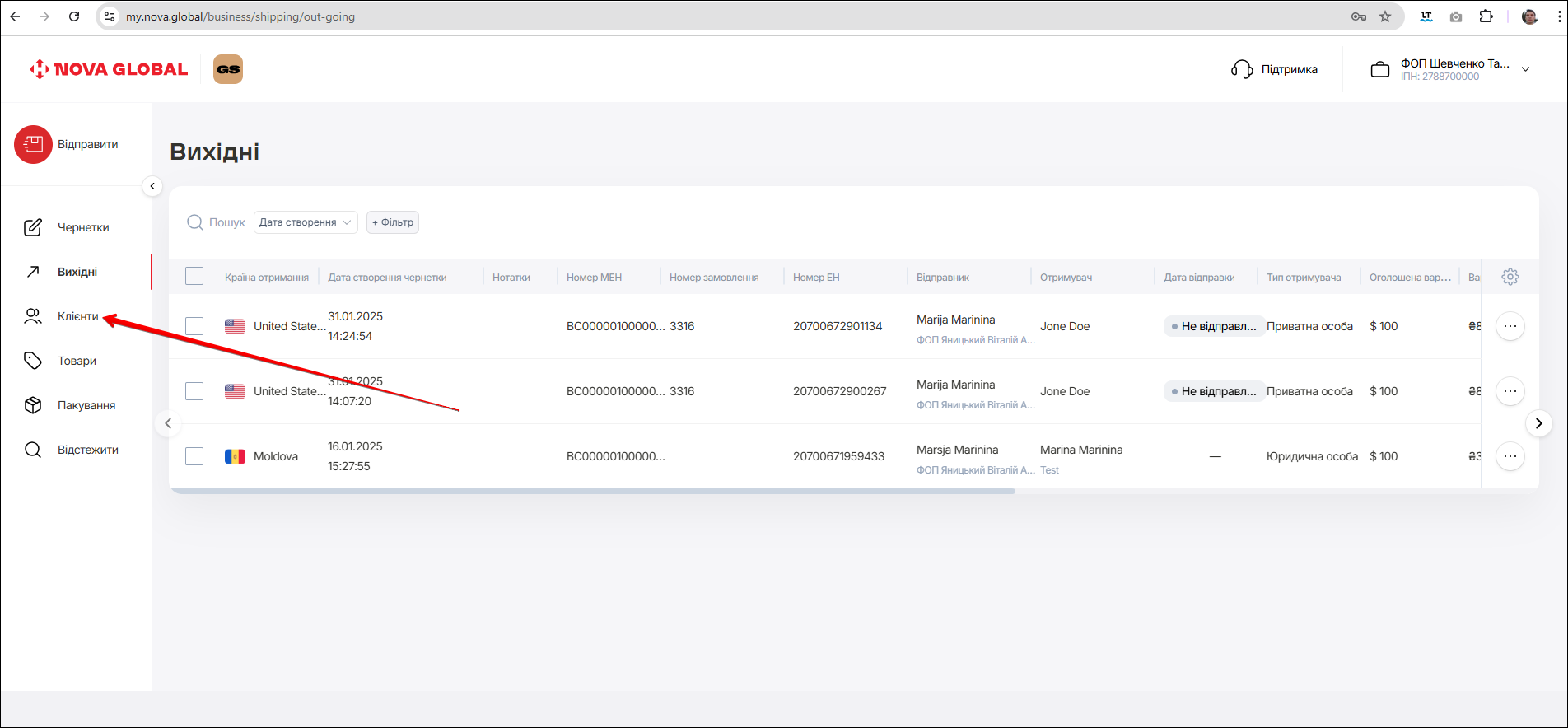Select checkbox for shipment 20700672901134
Viewport: 1568px width, 728px height.
[194, 326]
